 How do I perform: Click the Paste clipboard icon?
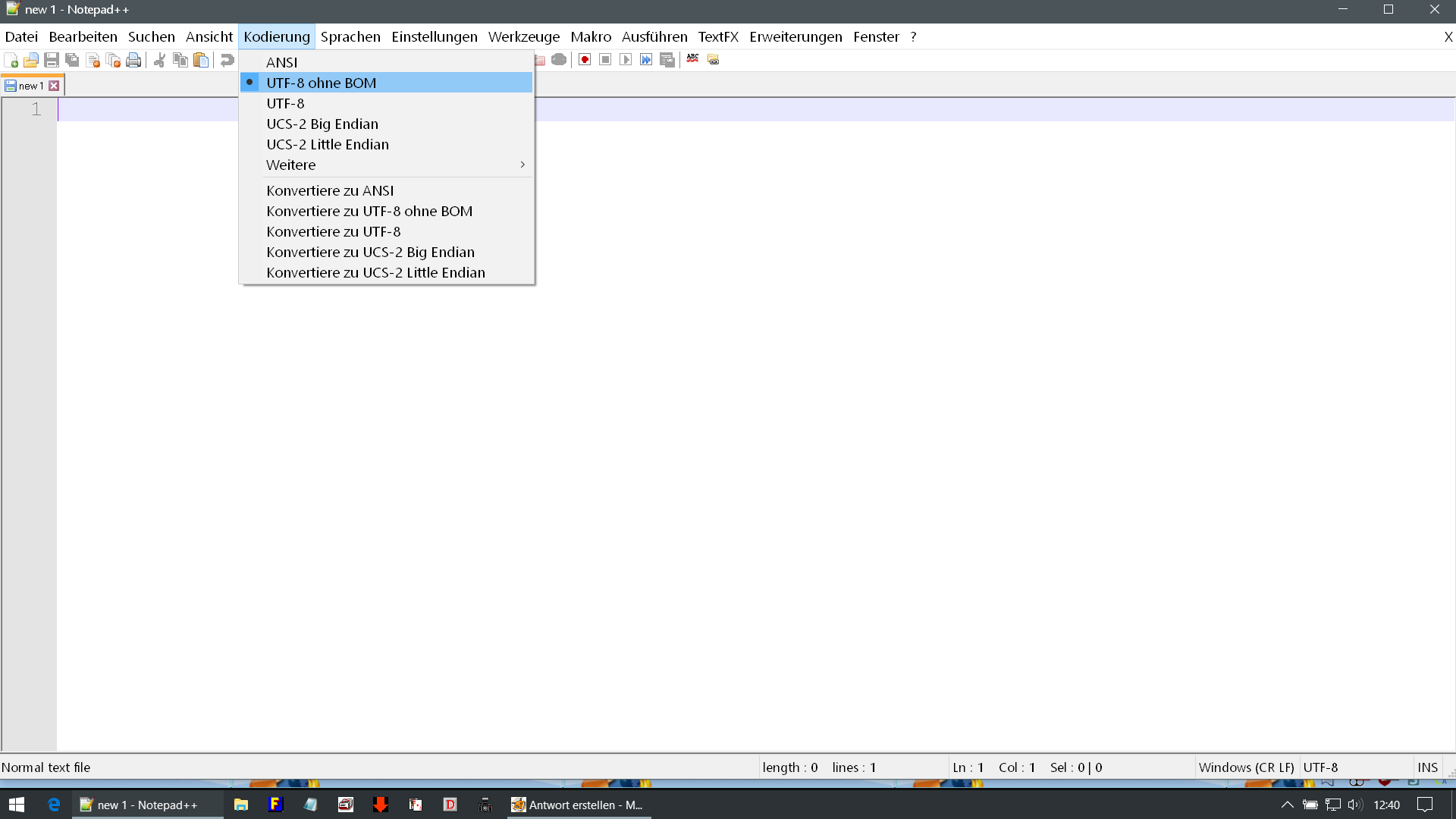click(201, 60)
